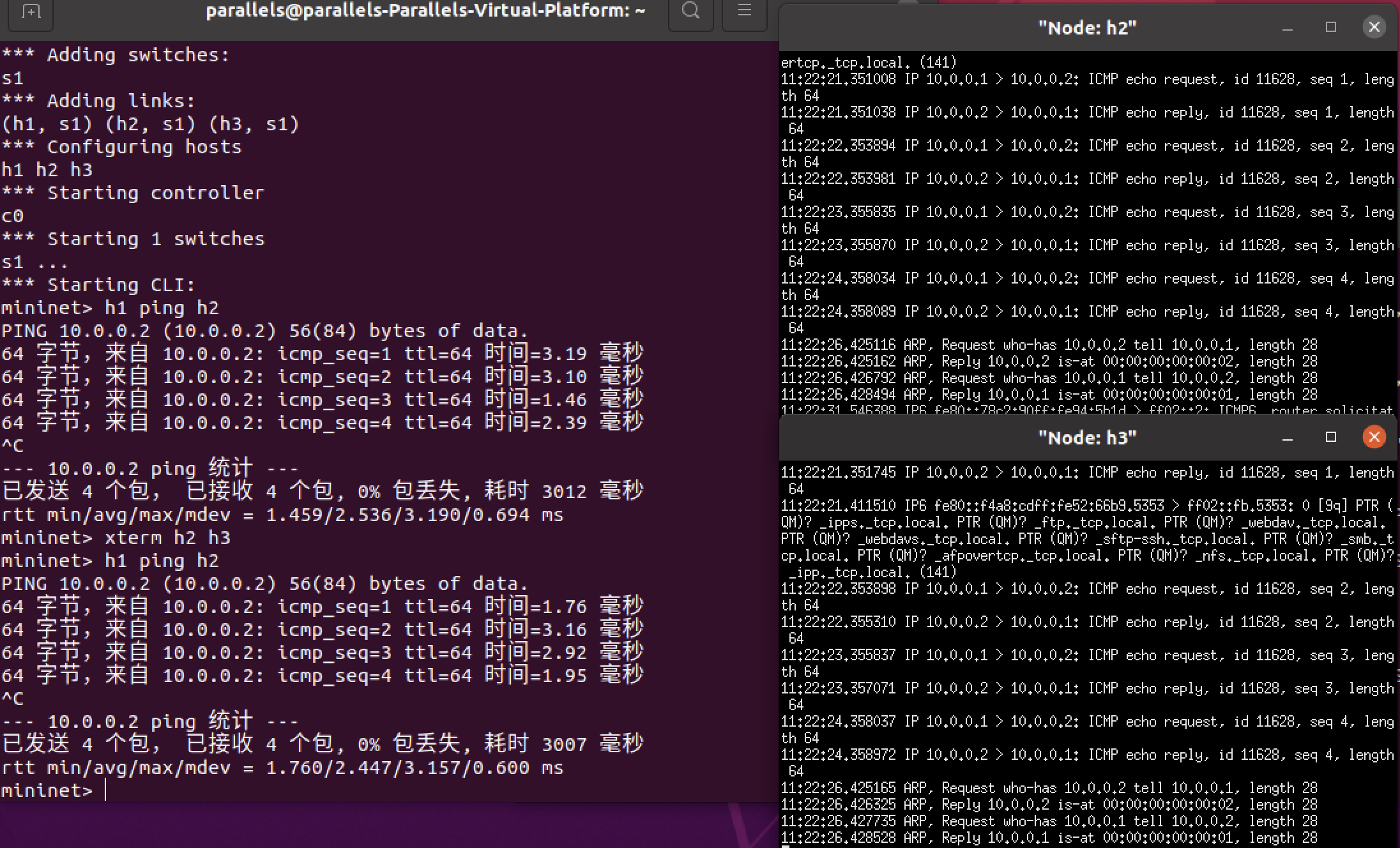Maximize the "Node: h2" window
This screenshot has height=848, width=1400.
coord(1331,27)
